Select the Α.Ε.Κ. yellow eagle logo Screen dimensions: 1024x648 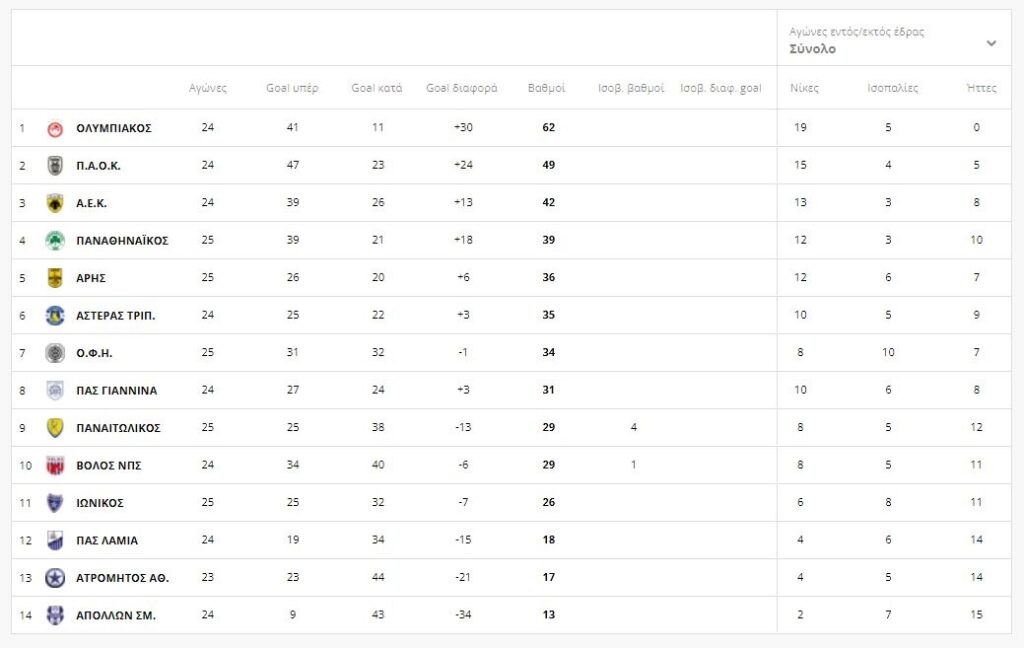click(x=55, y=203)
